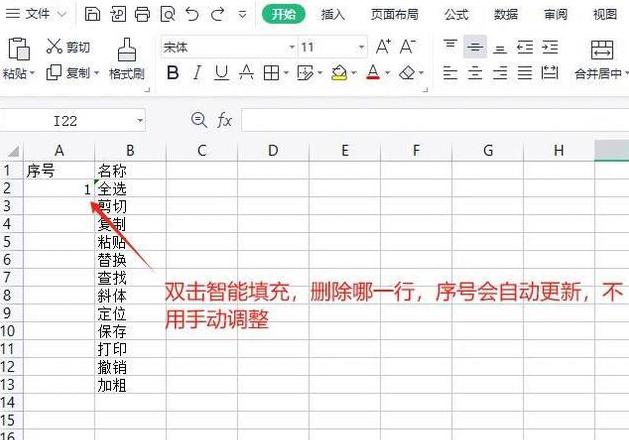Click the Save icon in quick access toolbar
The height and width of the screenshot is (440, 629).
coord(92,14)
